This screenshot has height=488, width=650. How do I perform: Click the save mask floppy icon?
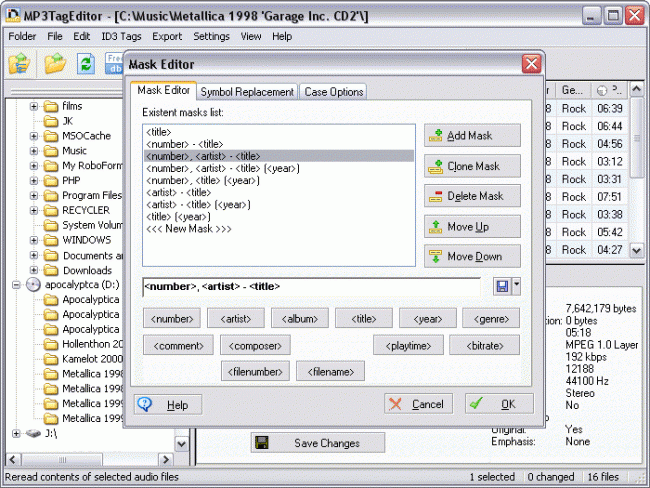pyautogui.click(x=502, y=286)
